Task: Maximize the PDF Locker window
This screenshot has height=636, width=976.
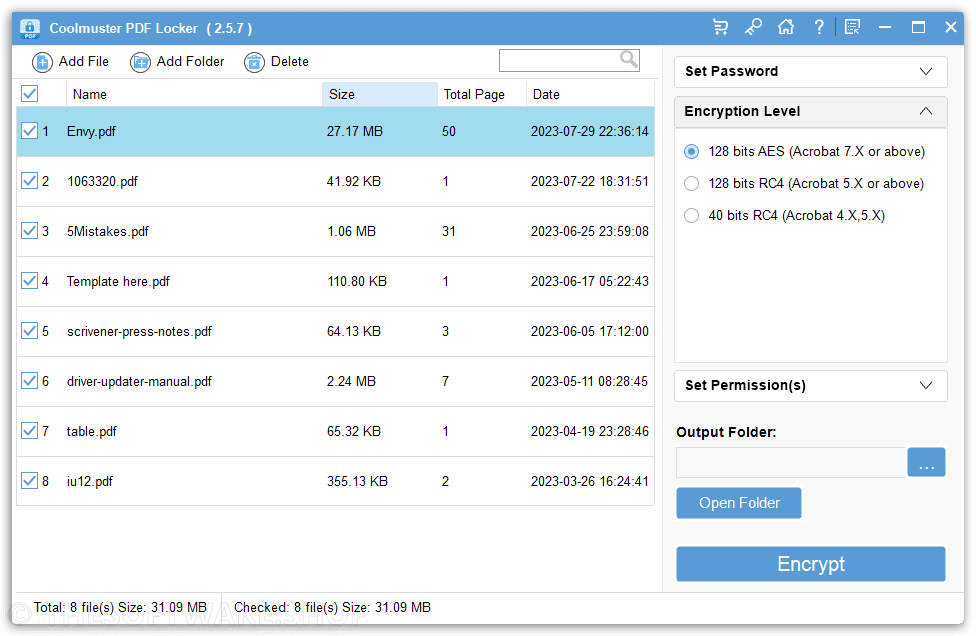Action: click(918, 27)
